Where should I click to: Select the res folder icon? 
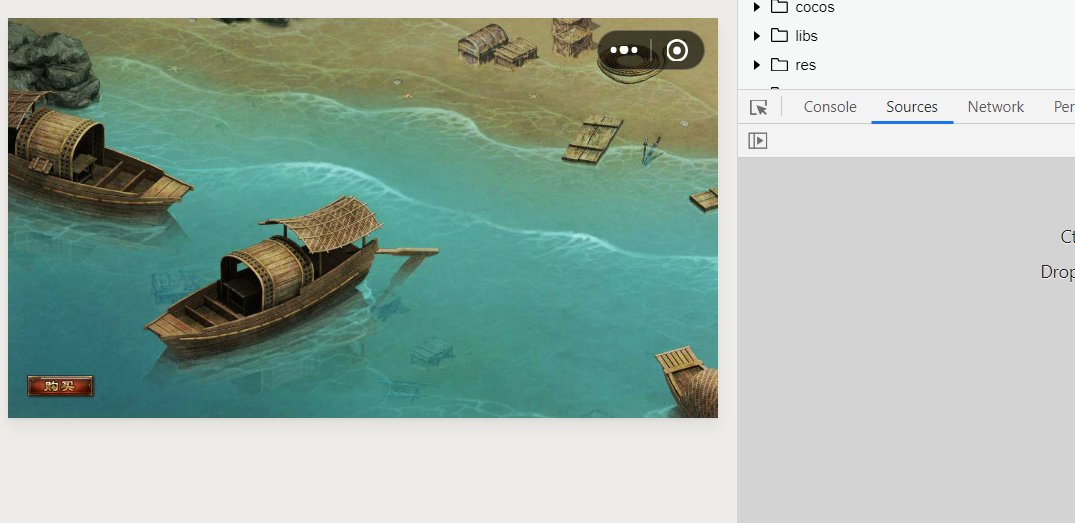coord(779,64)
